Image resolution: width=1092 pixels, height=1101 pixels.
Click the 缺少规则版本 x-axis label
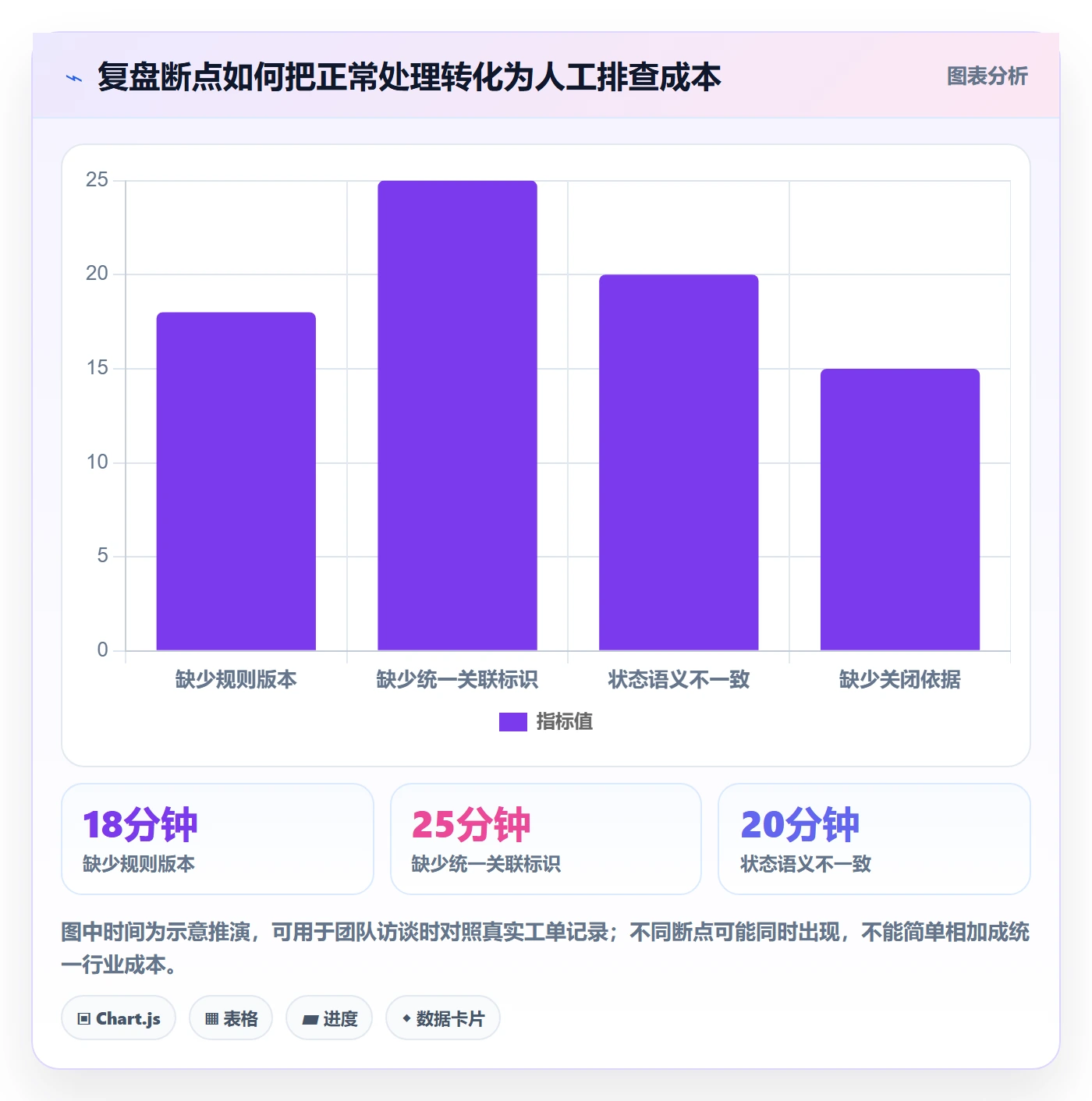[236, 679]
